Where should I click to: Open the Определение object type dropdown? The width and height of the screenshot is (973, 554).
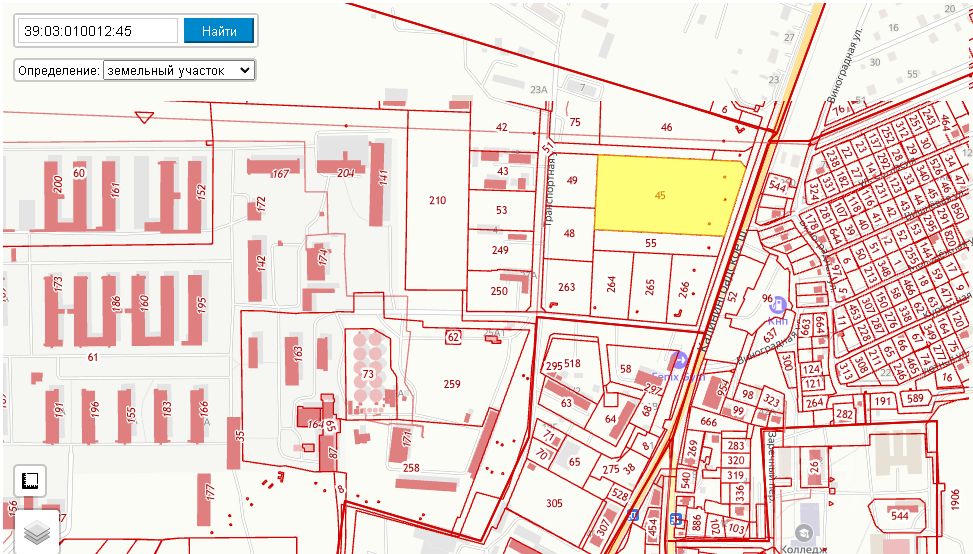click(x=179, y=71)
